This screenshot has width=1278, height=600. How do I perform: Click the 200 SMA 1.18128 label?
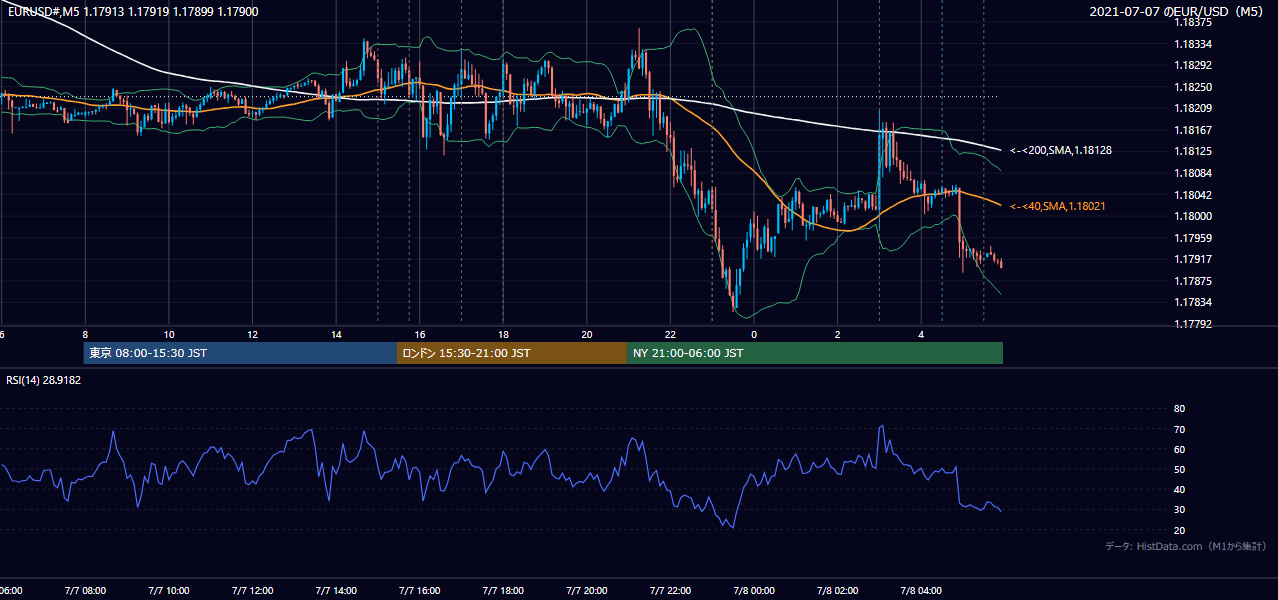pyautogui.click(x=1061, y=150)
